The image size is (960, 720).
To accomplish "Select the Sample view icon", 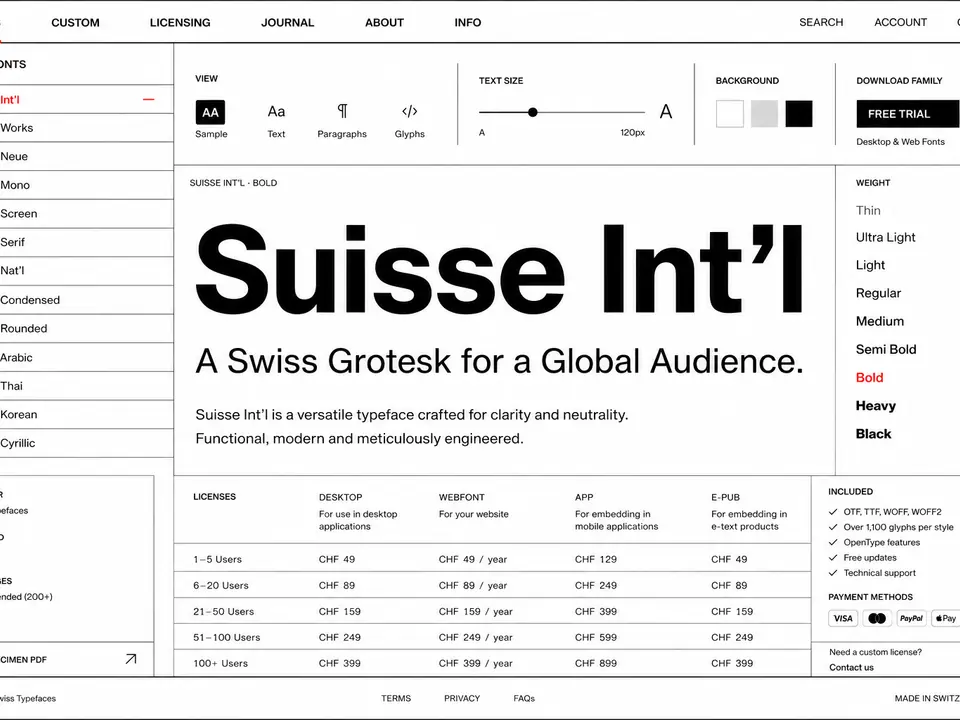I will [210, 113].
